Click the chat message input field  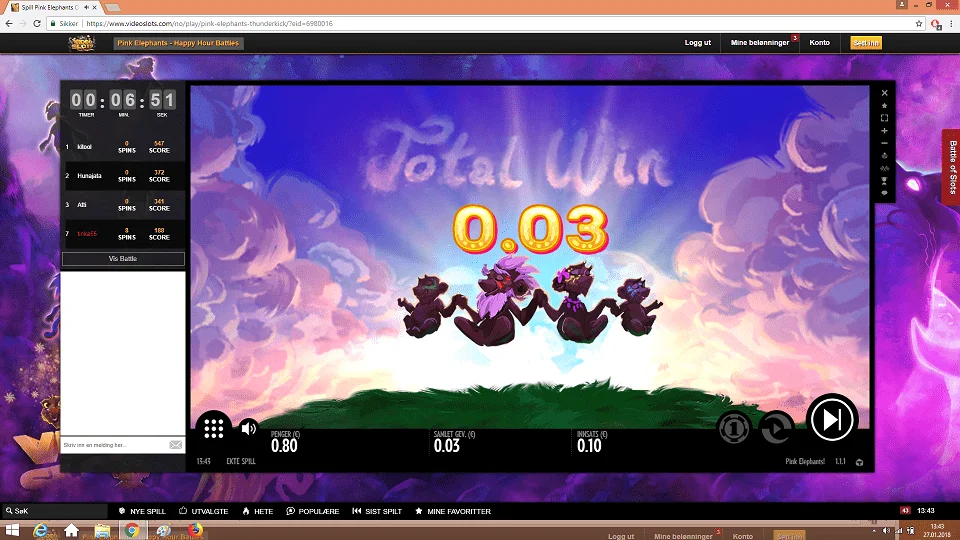coord(114,445)
